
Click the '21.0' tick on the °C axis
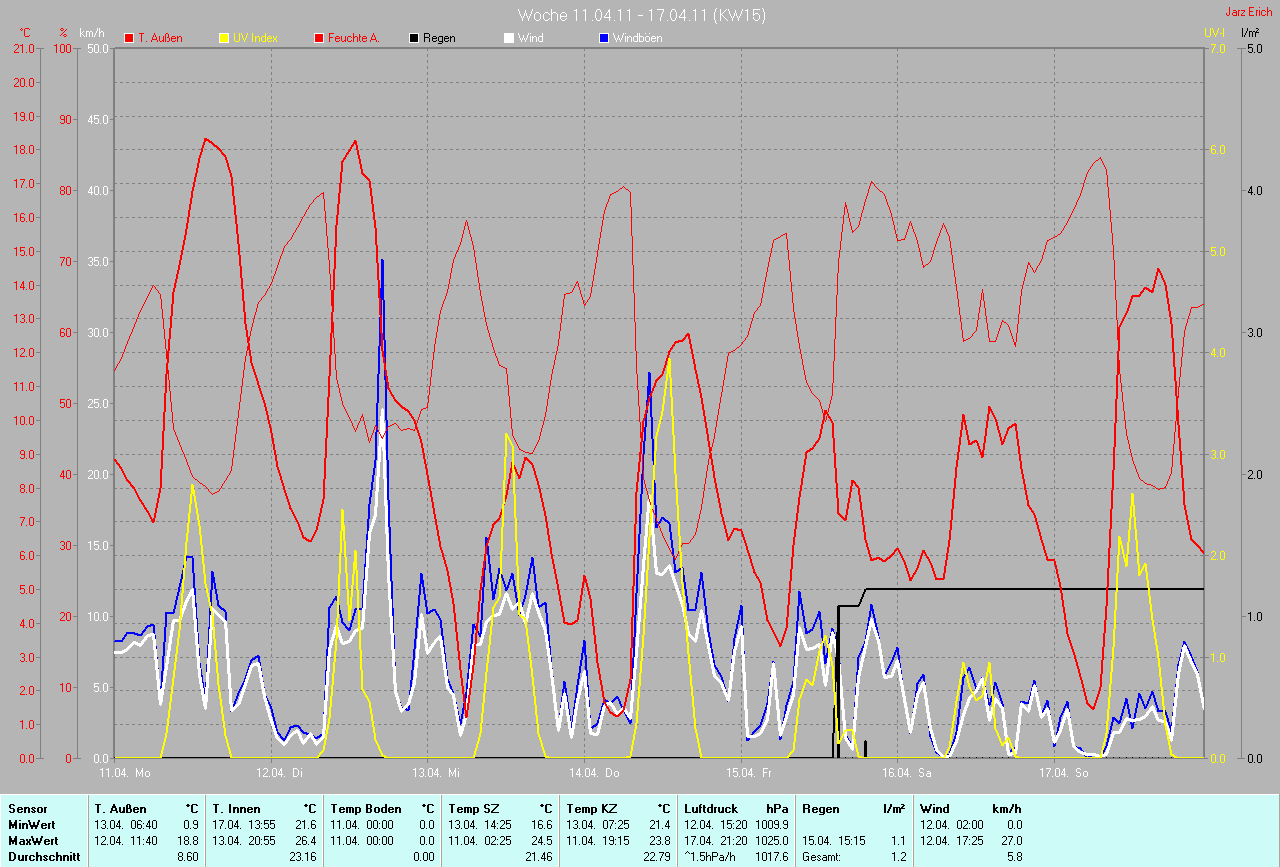point(23,48)
